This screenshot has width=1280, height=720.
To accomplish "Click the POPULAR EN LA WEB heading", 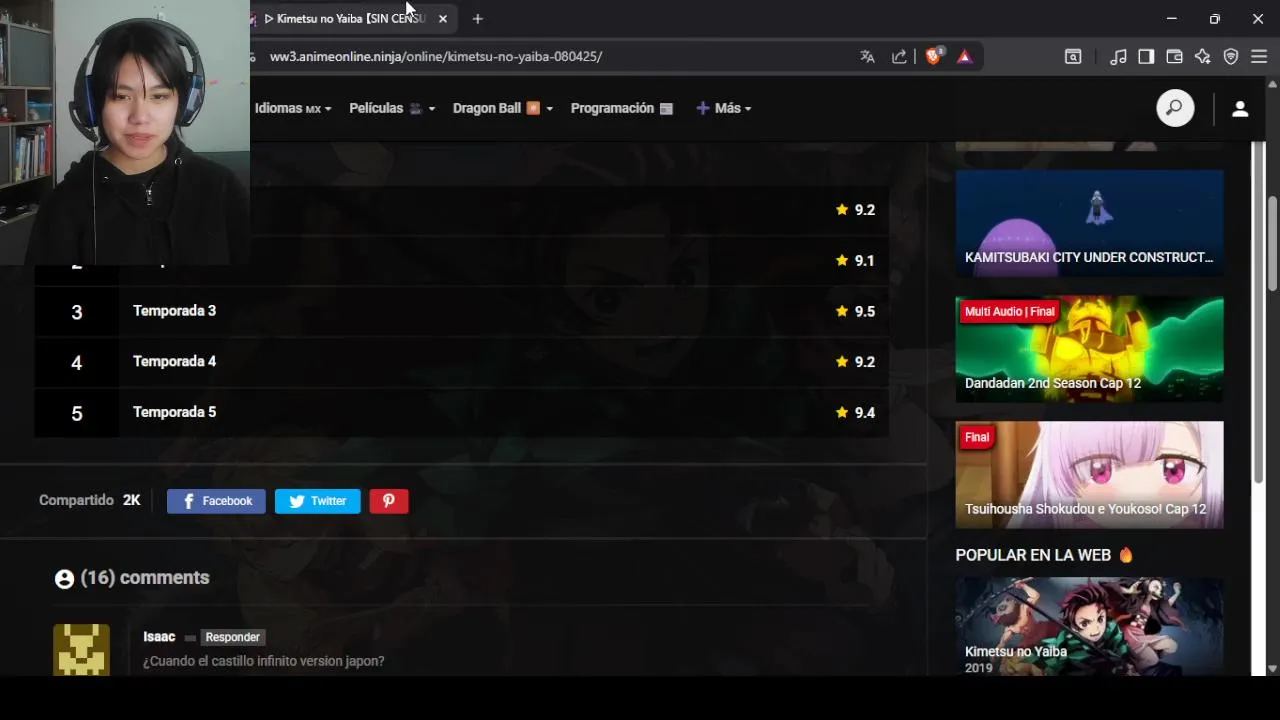I will tap(1044, 555).
